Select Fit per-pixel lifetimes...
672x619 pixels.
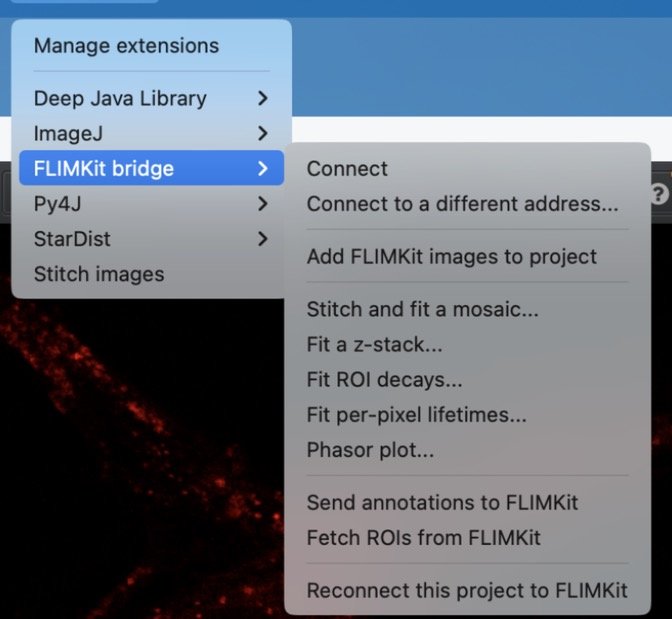point(468,415)
